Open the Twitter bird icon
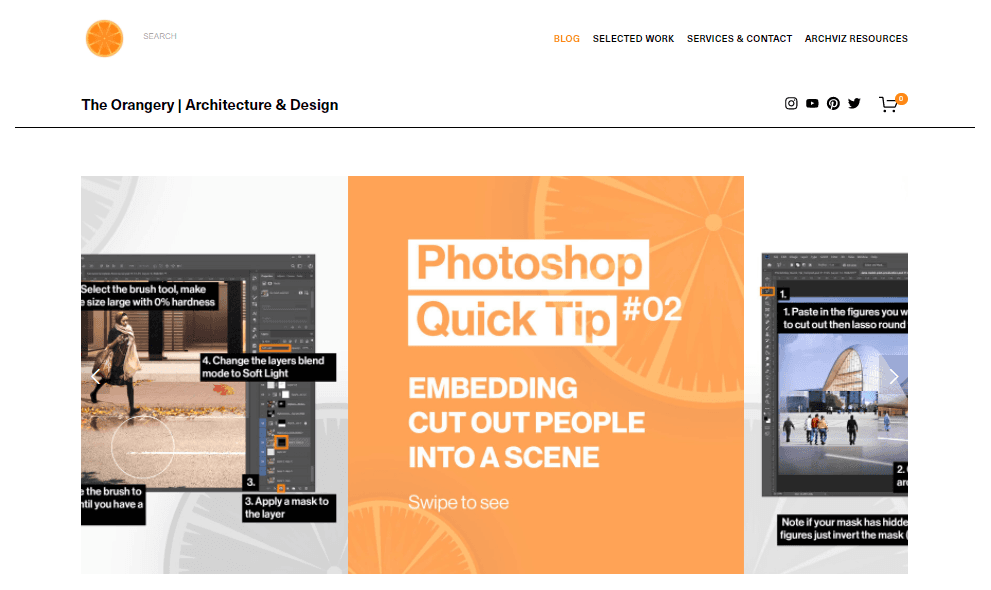The height and width of the screenshot is (590, 991). point(854,103)
